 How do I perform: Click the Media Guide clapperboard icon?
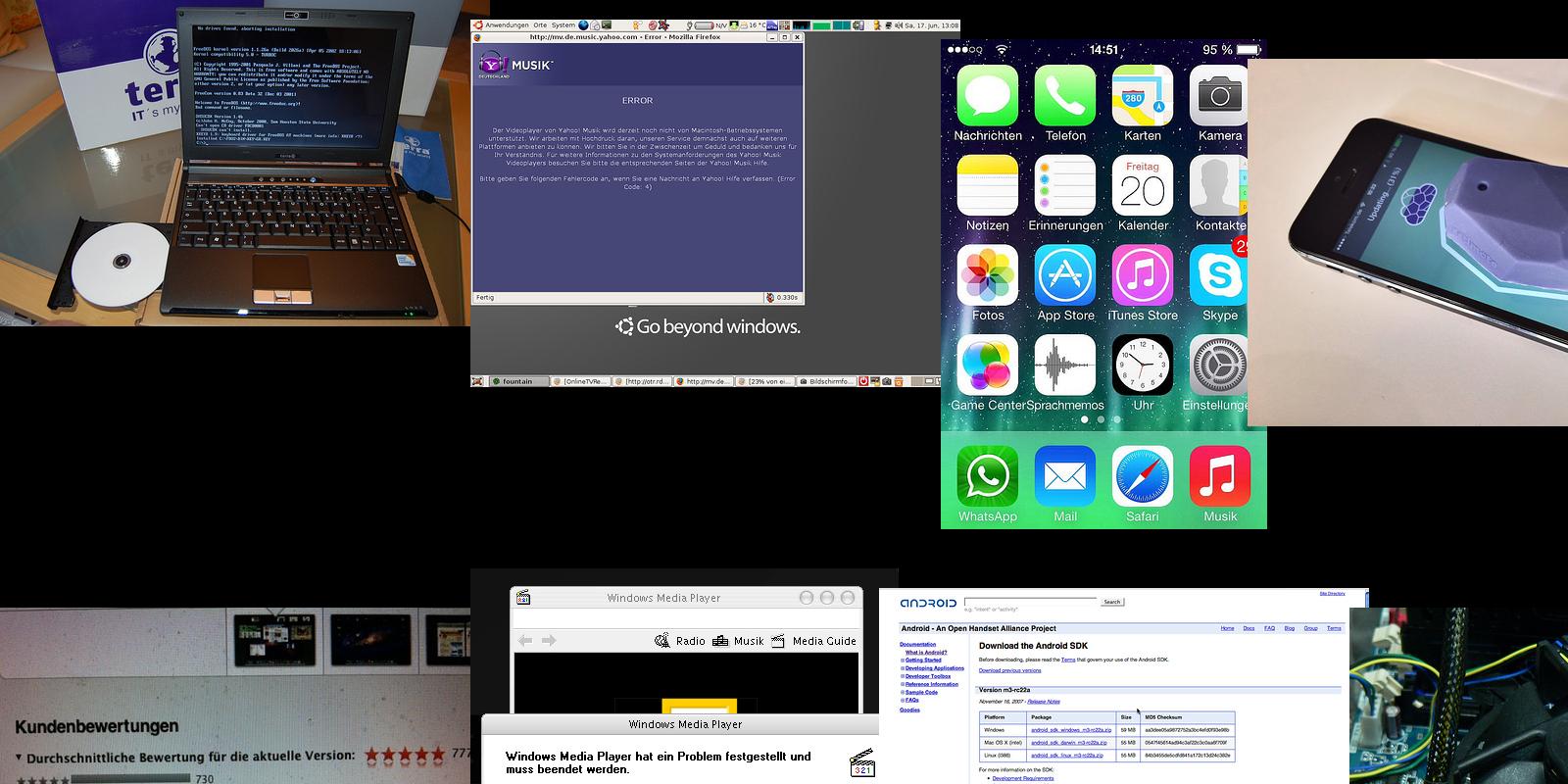pos(778,641)
